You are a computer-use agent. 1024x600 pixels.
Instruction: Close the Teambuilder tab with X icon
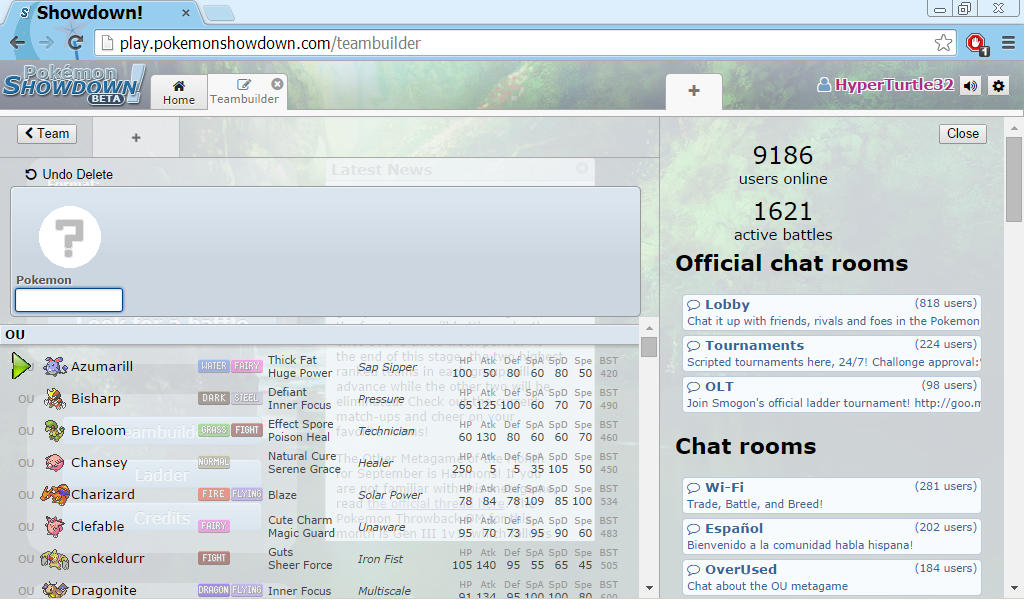pyautogui.click(x=278, y=84)
